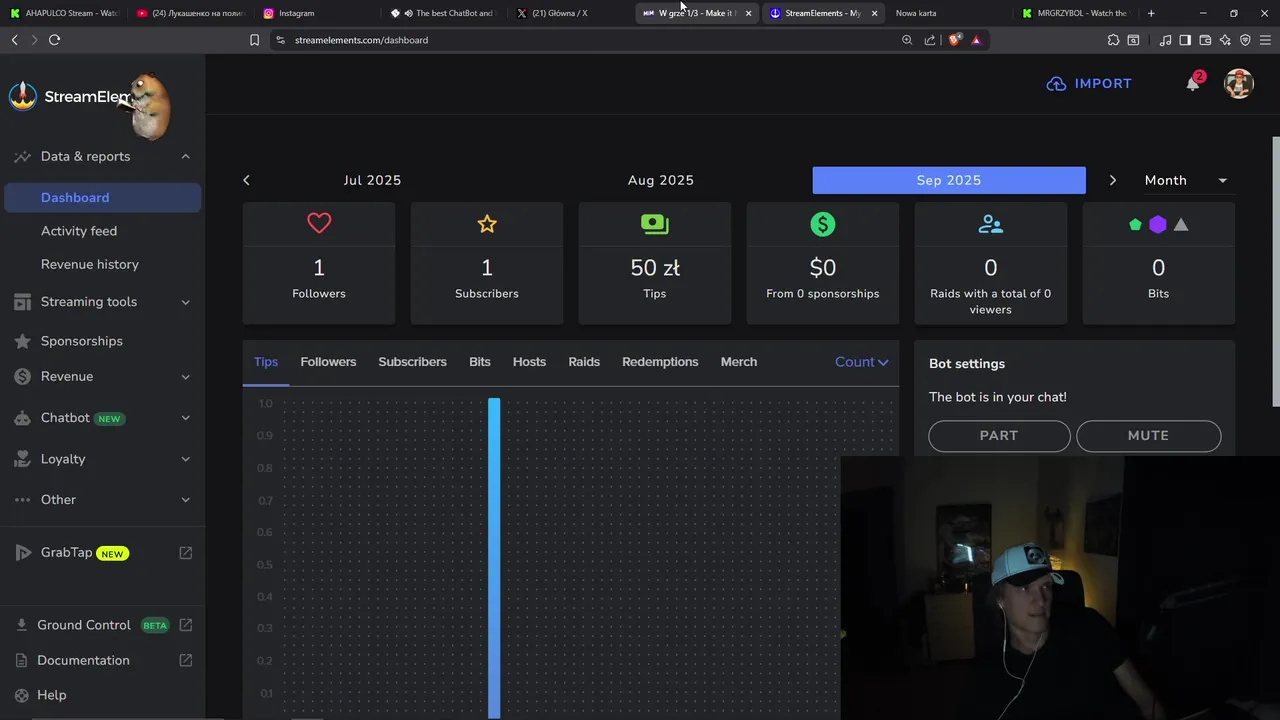1280x720 pixels.
Task: Go back in browser history
Action: (14, 40)
